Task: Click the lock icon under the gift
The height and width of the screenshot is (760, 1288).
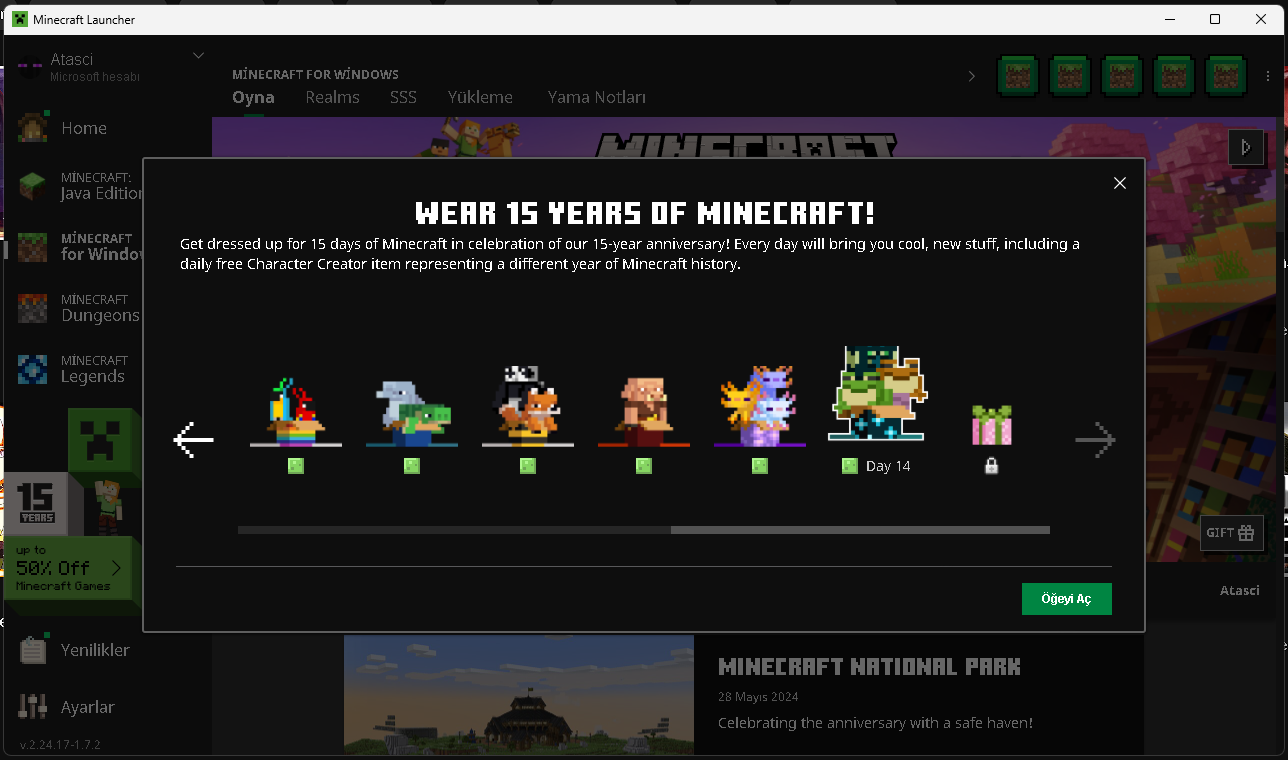Action: click(x=992, y=466)
